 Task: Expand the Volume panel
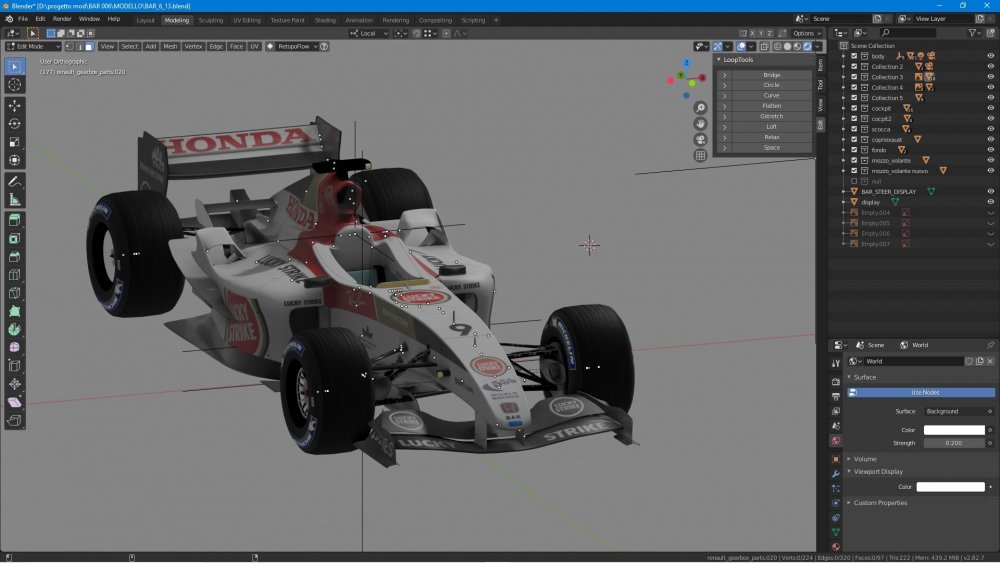(x=865, y=459)
